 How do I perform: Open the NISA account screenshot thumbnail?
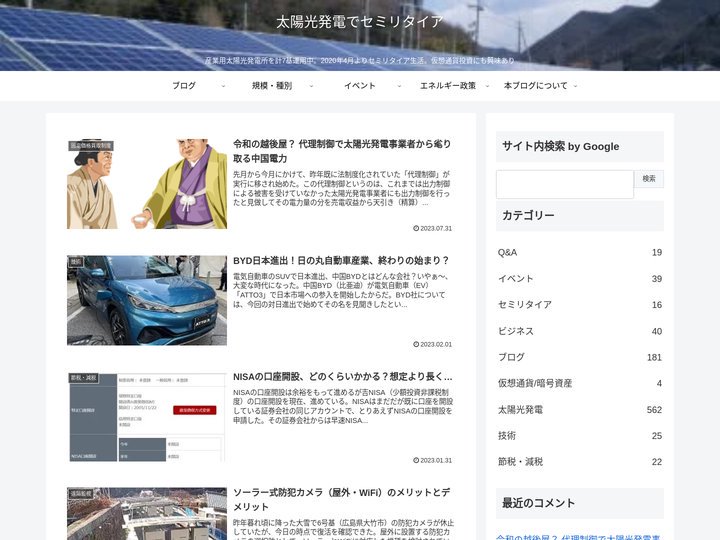pyautogui.click(x=147, y=417)
